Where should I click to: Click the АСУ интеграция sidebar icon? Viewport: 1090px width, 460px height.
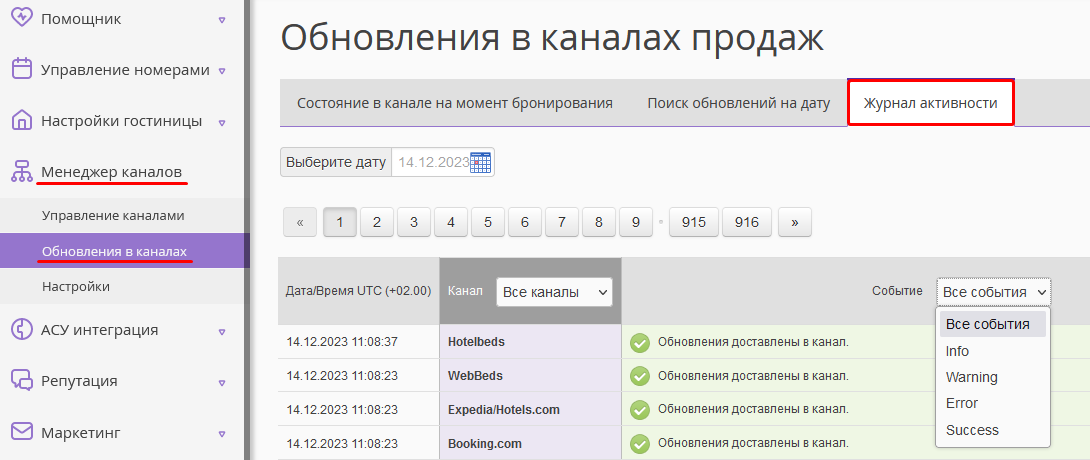click(x=22, y=329)
